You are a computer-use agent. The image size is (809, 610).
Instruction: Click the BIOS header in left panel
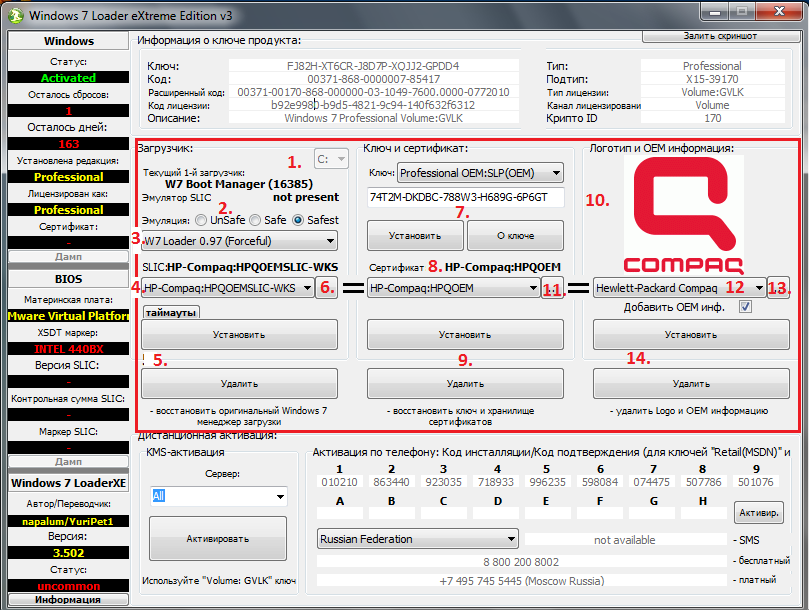(x=69, y=279)
